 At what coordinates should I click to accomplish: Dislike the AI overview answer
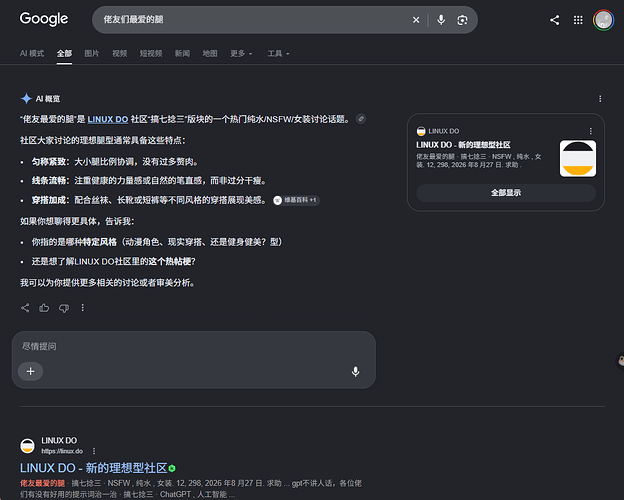(64, 308)
